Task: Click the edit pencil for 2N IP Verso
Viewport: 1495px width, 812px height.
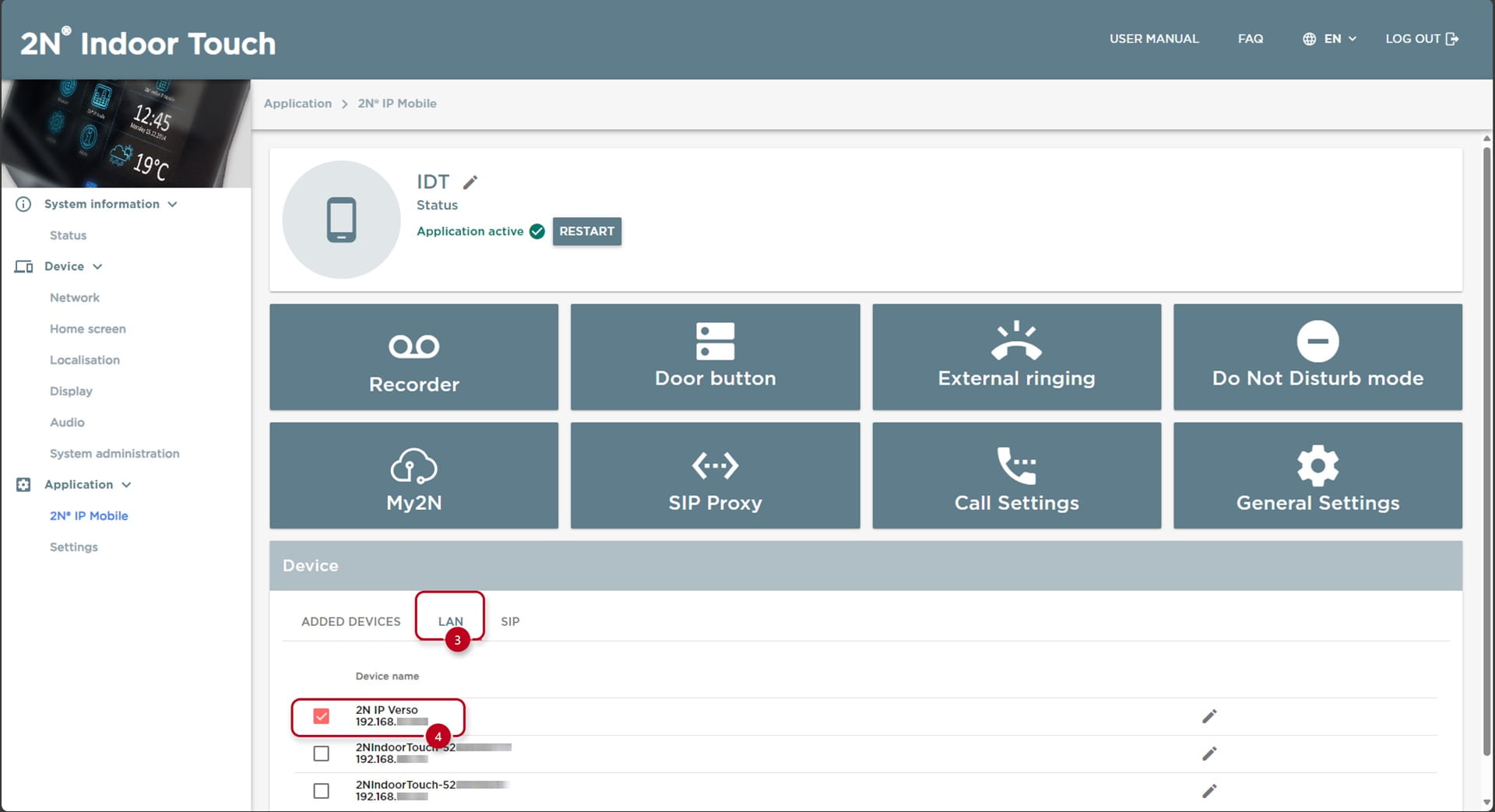Action: click(x=1209, y=716)
